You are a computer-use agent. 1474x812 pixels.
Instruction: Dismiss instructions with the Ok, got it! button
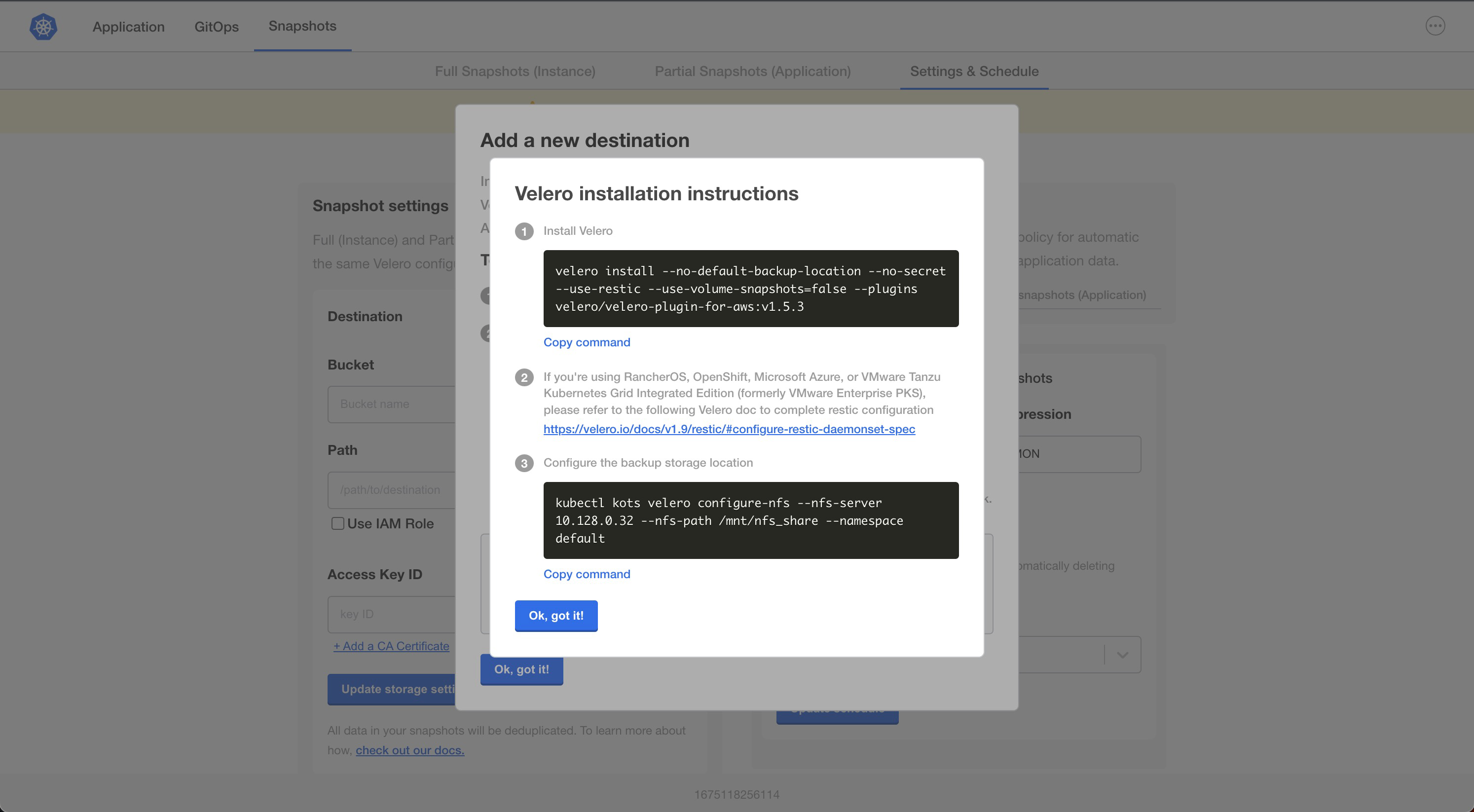pos(555,616)
